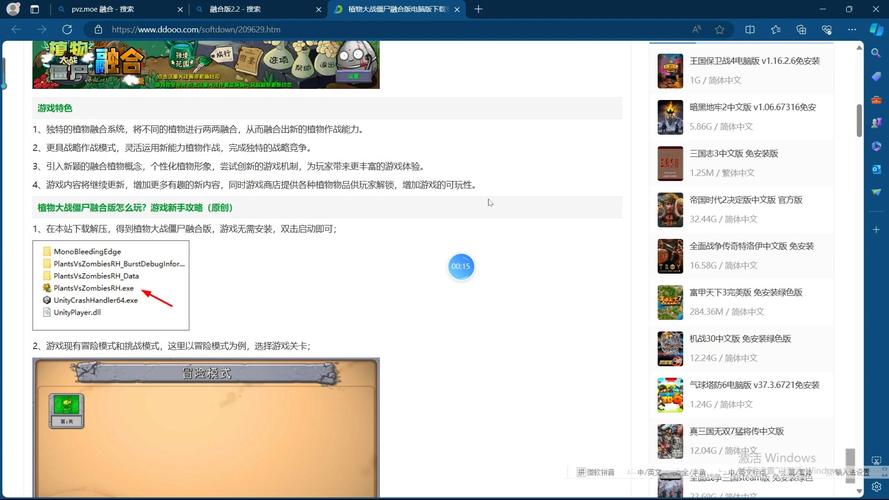Open 富甲天下3完美版 免安装绿色版 link
This screenshot has height=500, width=889.
(x=746, y=293)
